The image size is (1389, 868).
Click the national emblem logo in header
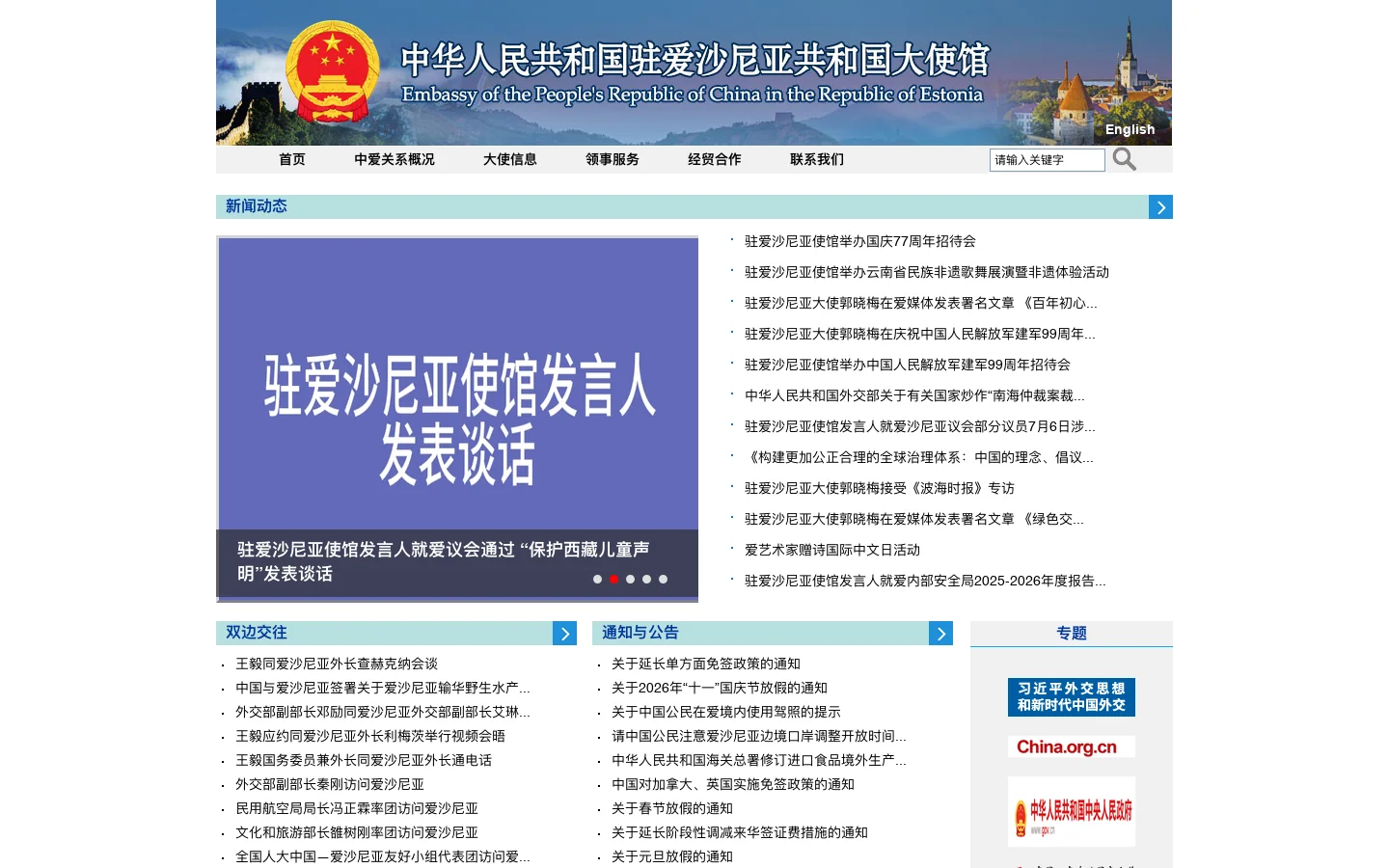[x=332, y=71]
